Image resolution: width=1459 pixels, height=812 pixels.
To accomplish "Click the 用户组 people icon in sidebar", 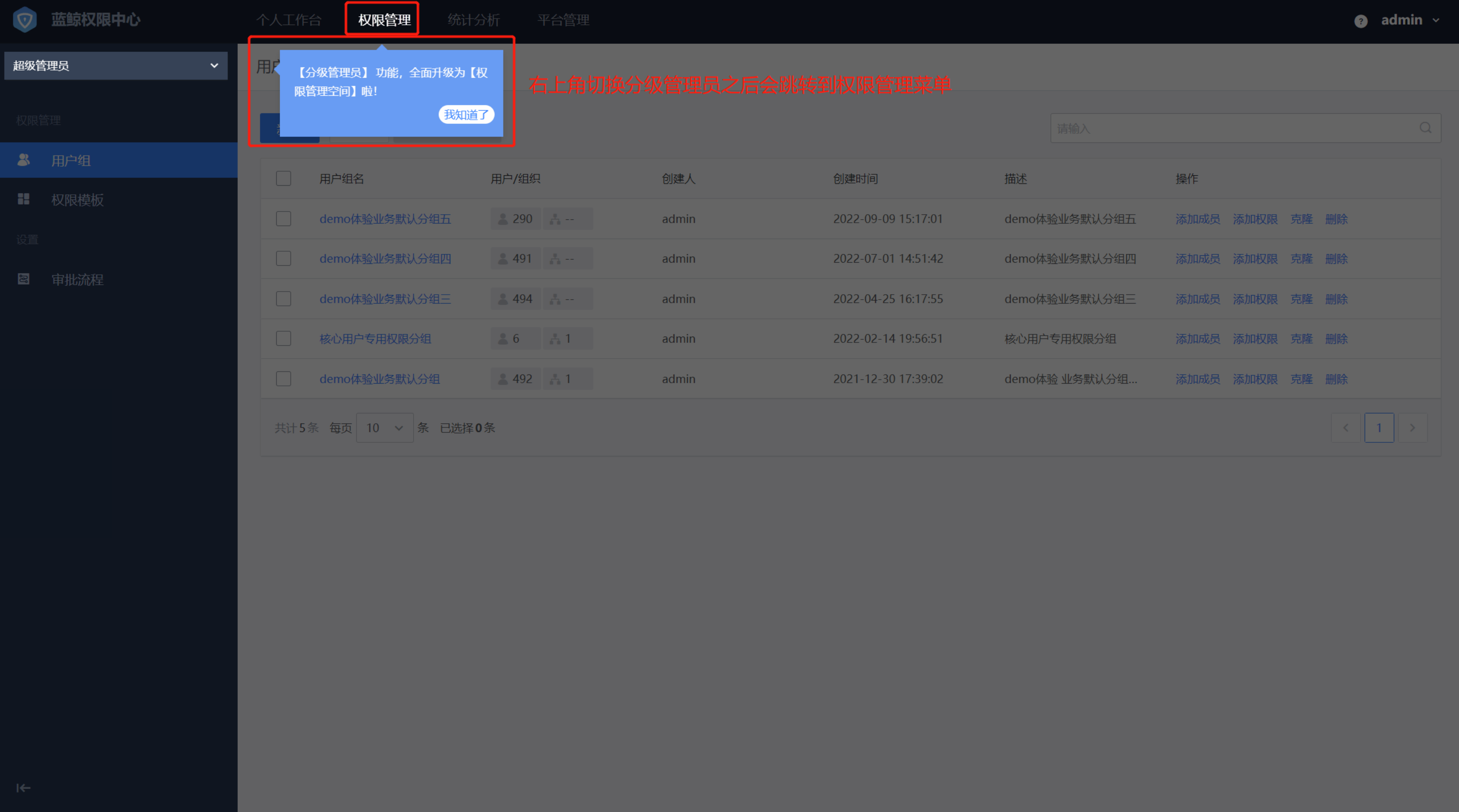I will click(24, 160).
